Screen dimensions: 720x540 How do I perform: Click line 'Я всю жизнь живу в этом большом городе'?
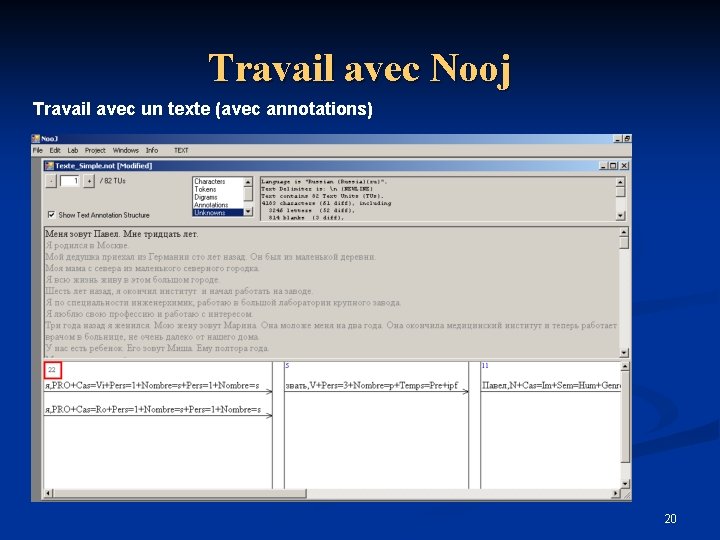[x=133, y=280]
